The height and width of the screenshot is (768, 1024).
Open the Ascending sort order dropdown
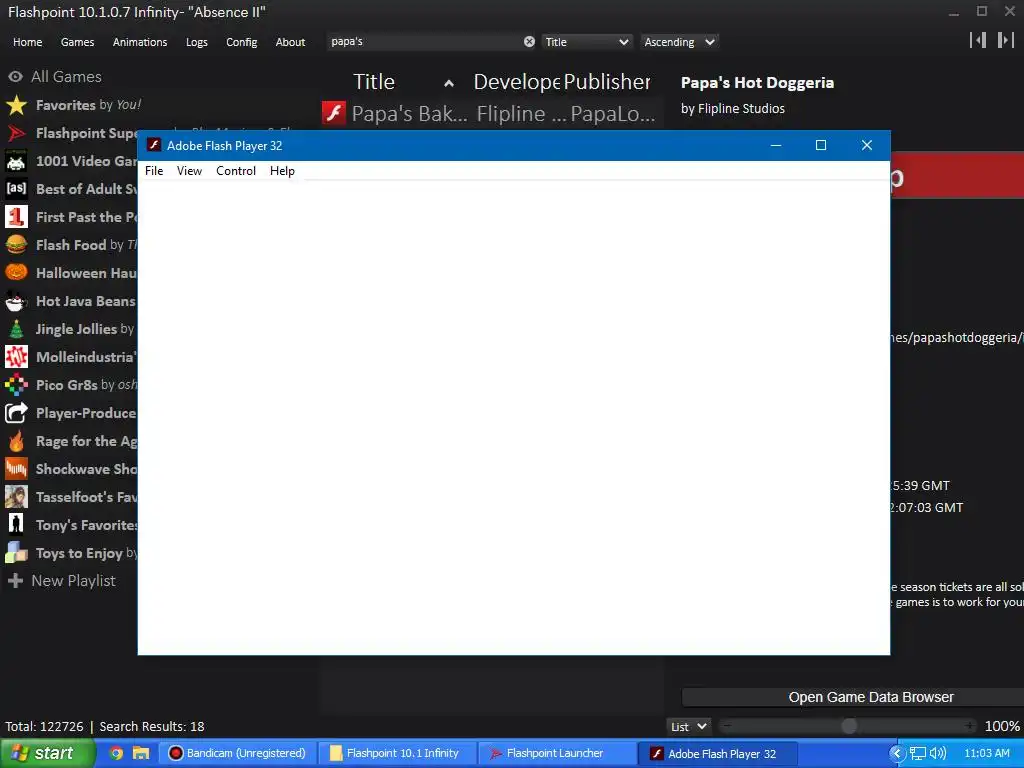679,42
